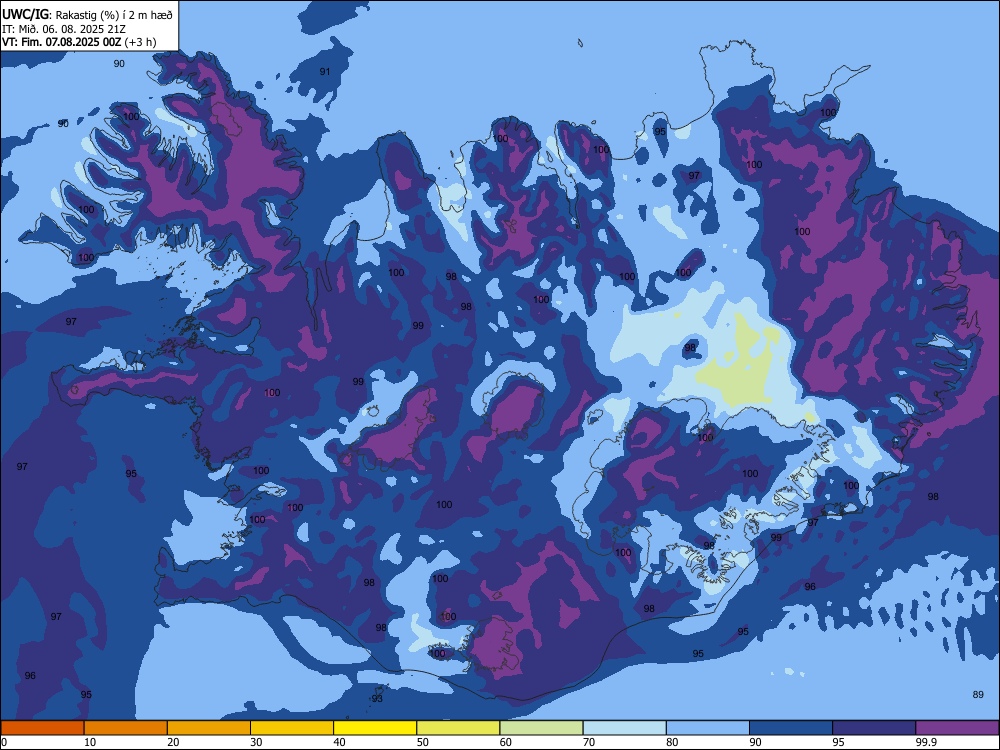
Task: Click the medium blue 90–95 legend swatch
Action: [791, 728]
